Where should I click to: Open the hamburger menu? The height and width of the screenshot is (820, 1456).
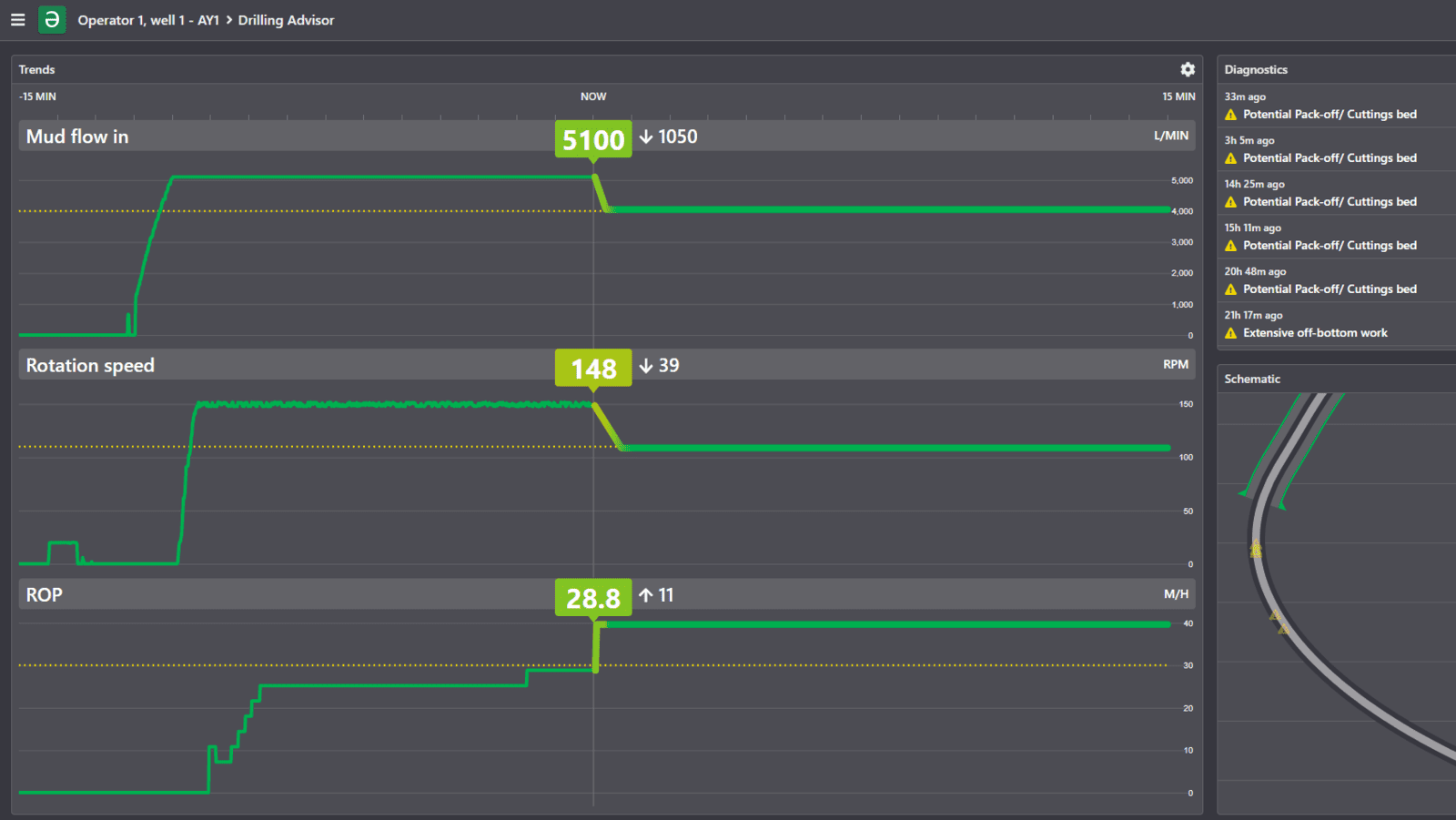tap(17, 19)
